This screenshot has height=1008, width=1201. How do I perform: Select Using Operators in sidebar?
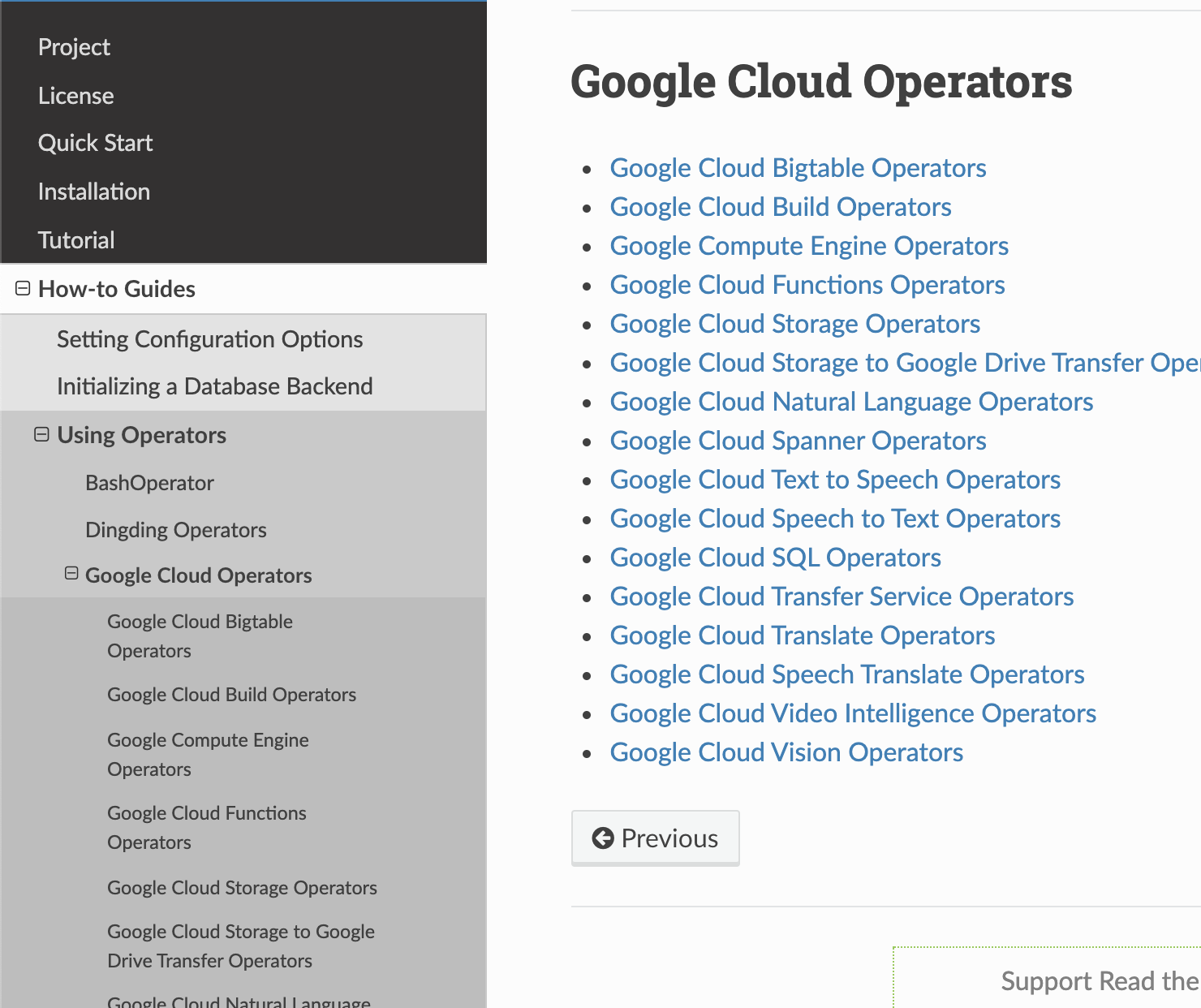[141, 435]
